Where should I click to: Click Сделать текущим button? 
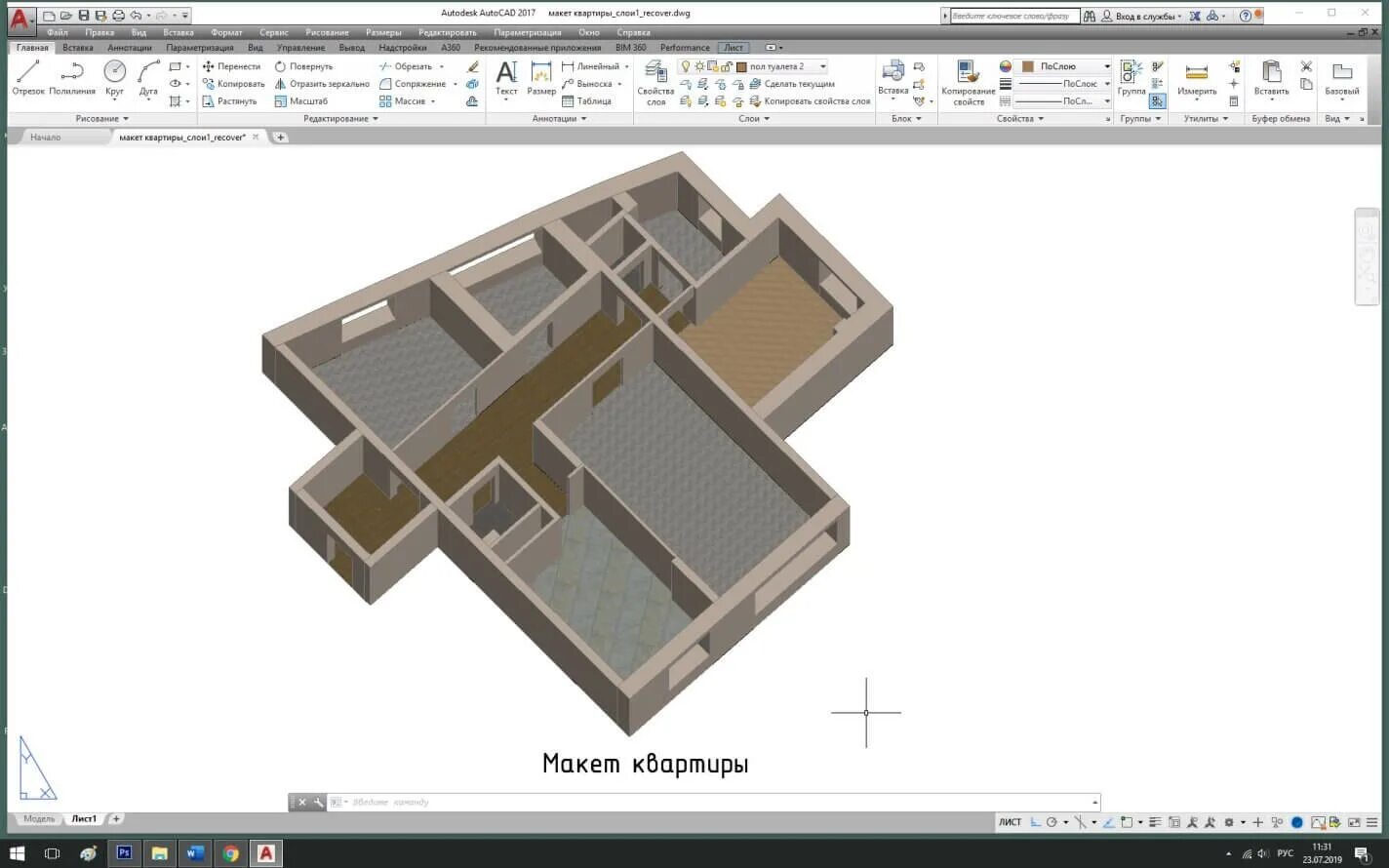[792, 84]
